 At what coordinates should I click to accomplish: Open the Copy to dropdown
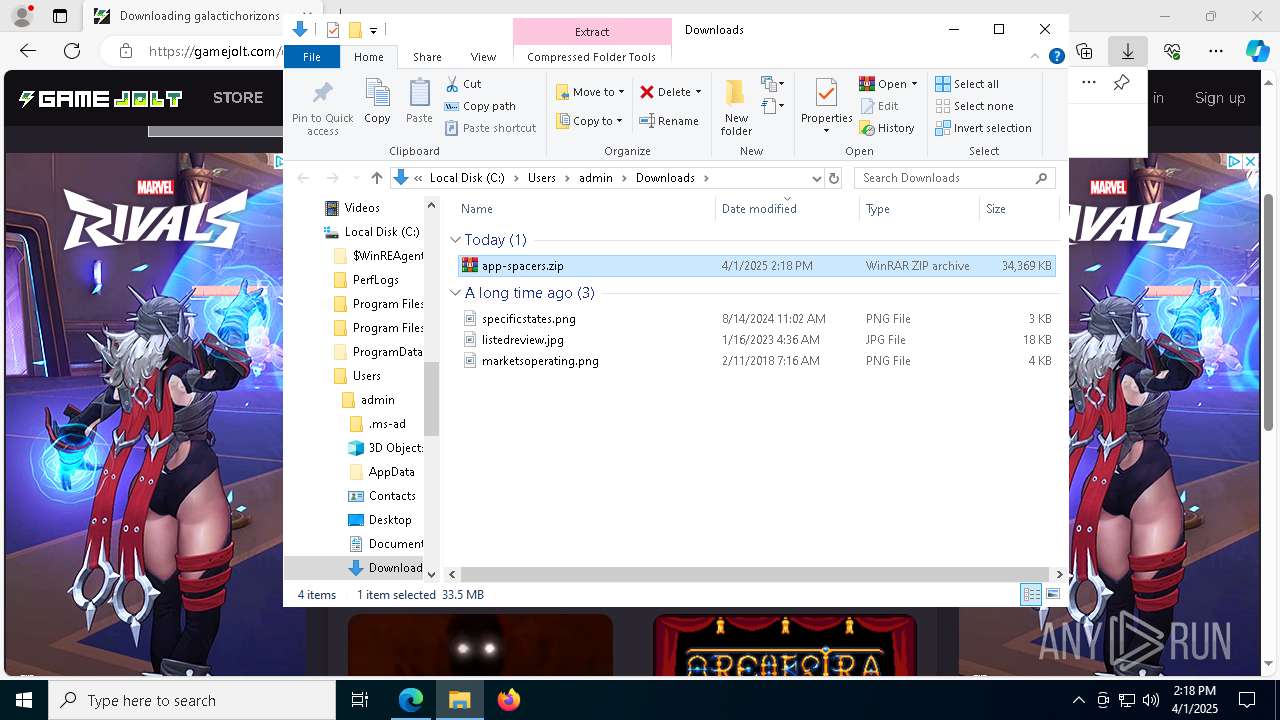(x=590, y=121)
